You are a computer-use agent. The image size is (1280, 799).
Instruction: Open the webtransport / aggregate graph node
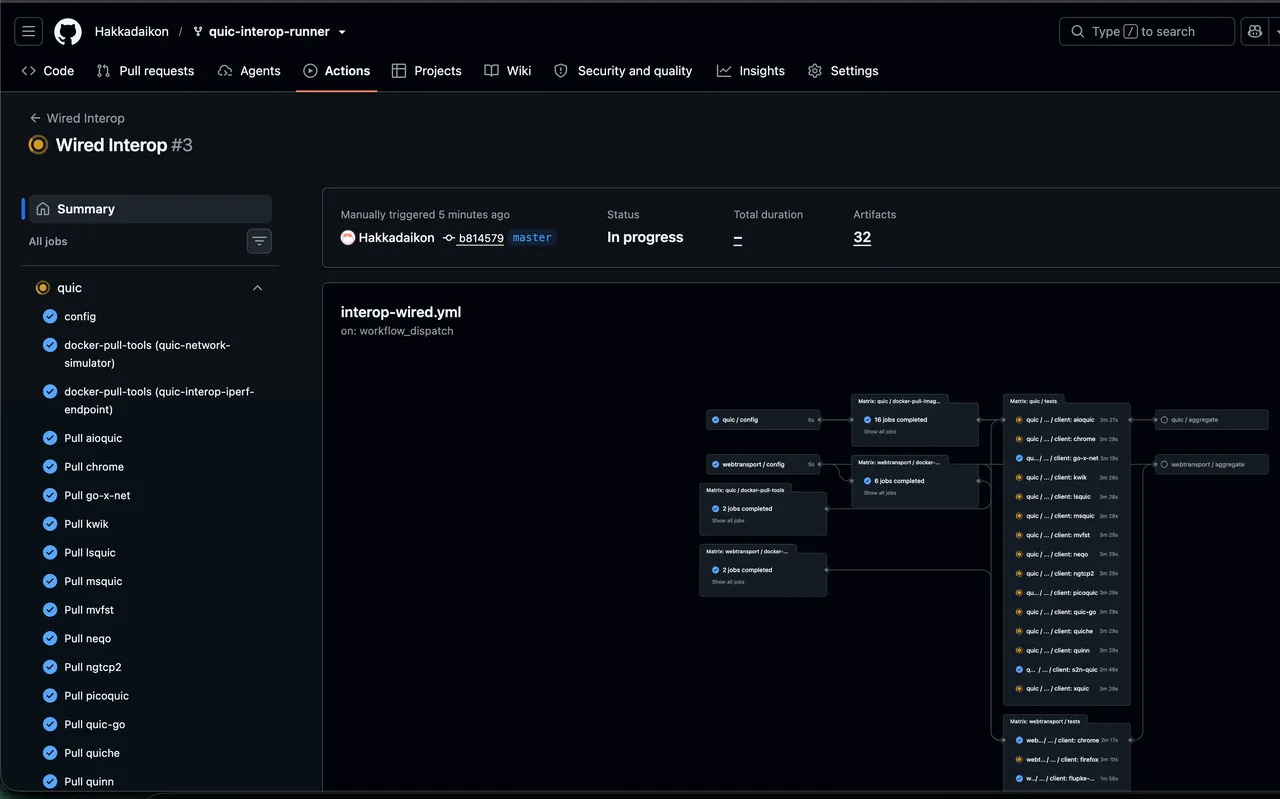1211,464
